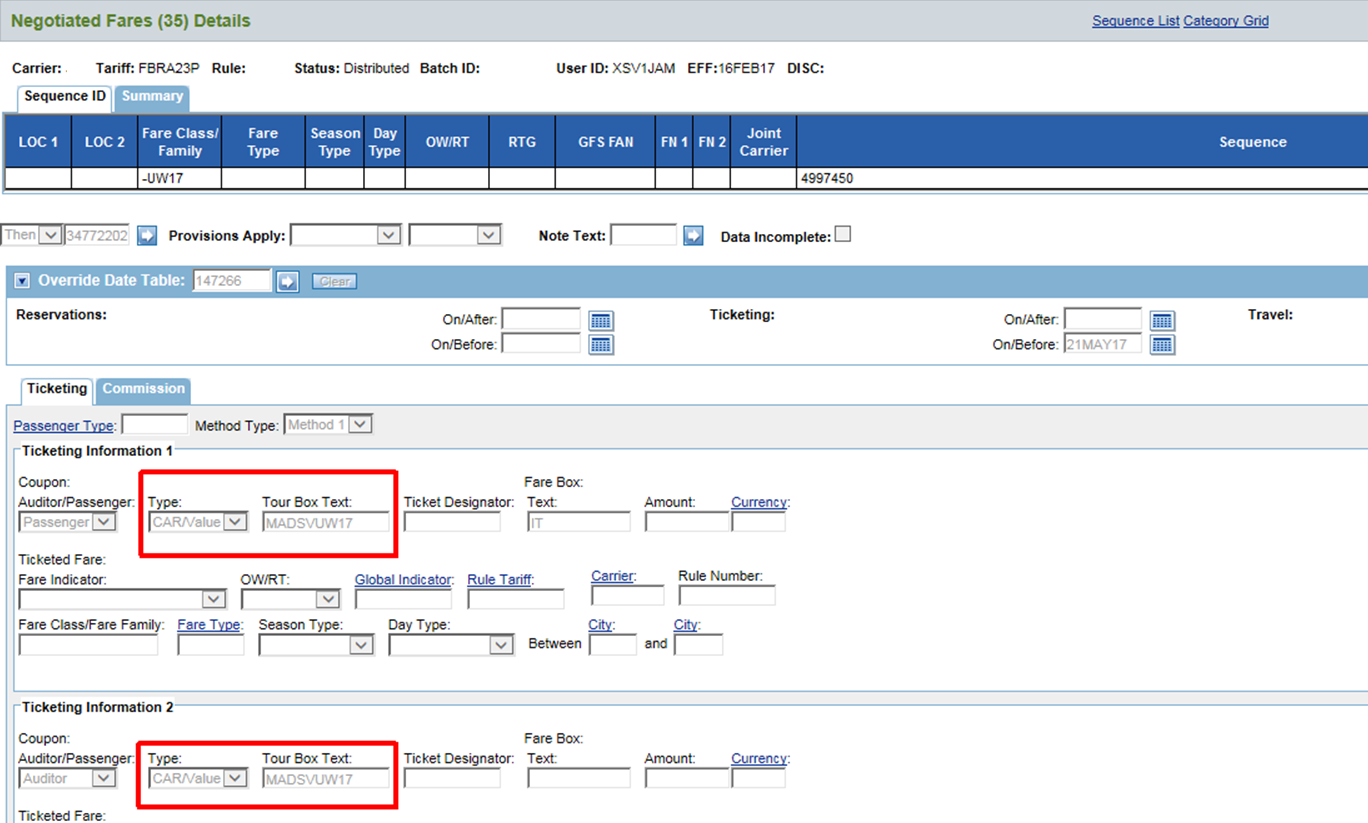
Task: Click the Passenger Type link
Action: point(63,426)
